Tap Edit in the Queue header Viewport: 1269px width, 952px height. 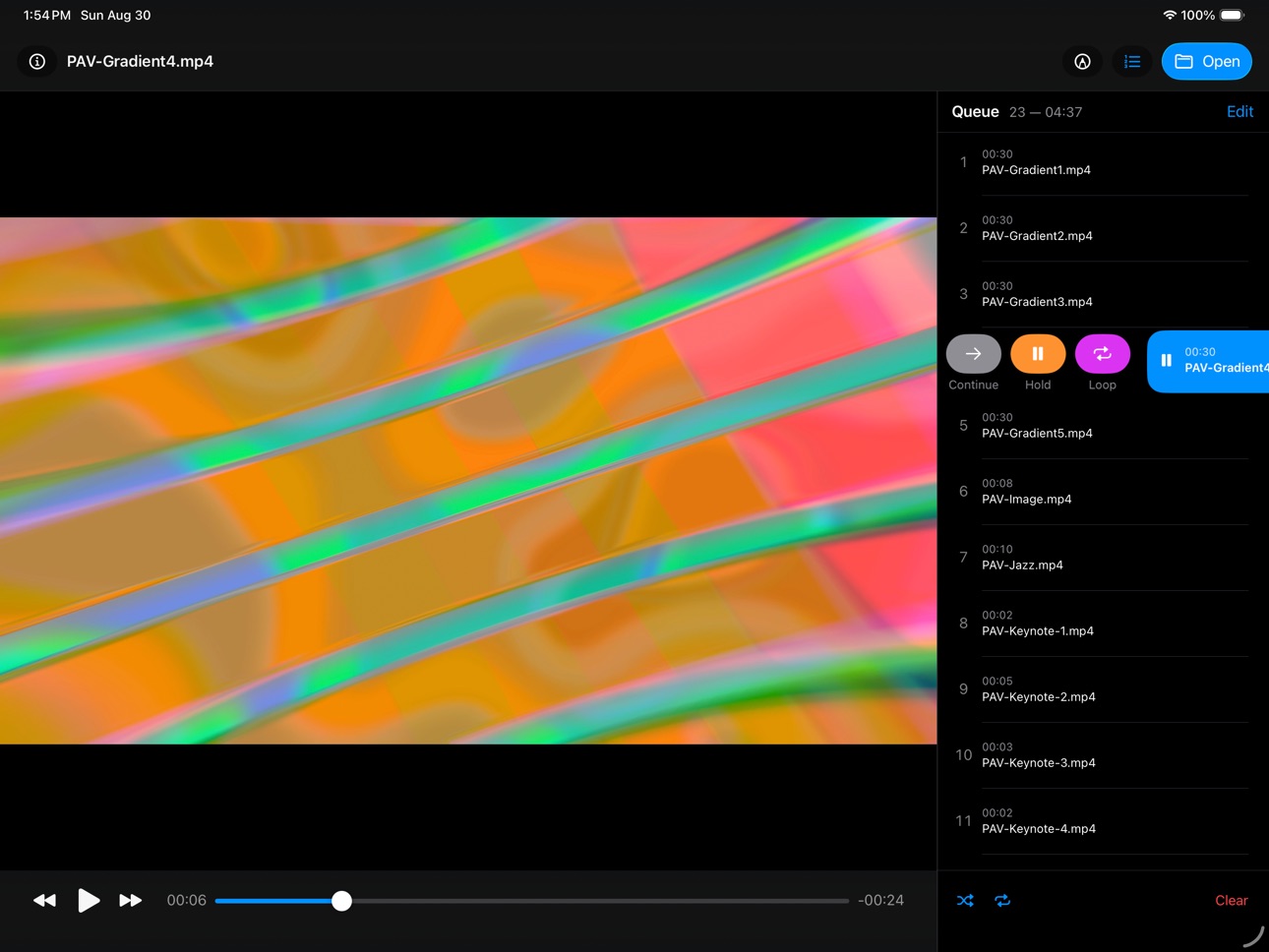coord(1239,111)
